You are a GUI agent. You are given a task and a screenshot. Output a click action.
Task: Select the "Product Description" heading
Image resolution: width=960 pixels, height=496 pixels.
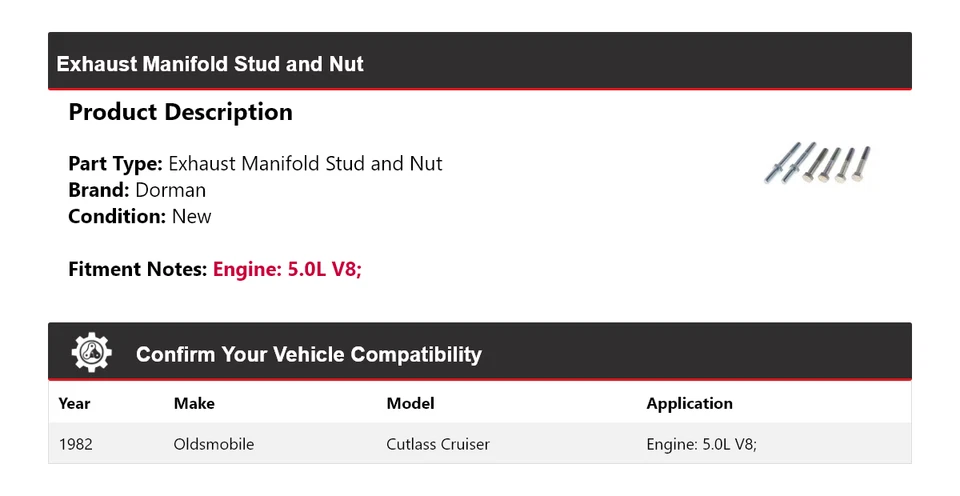click(x=180, y=113)
